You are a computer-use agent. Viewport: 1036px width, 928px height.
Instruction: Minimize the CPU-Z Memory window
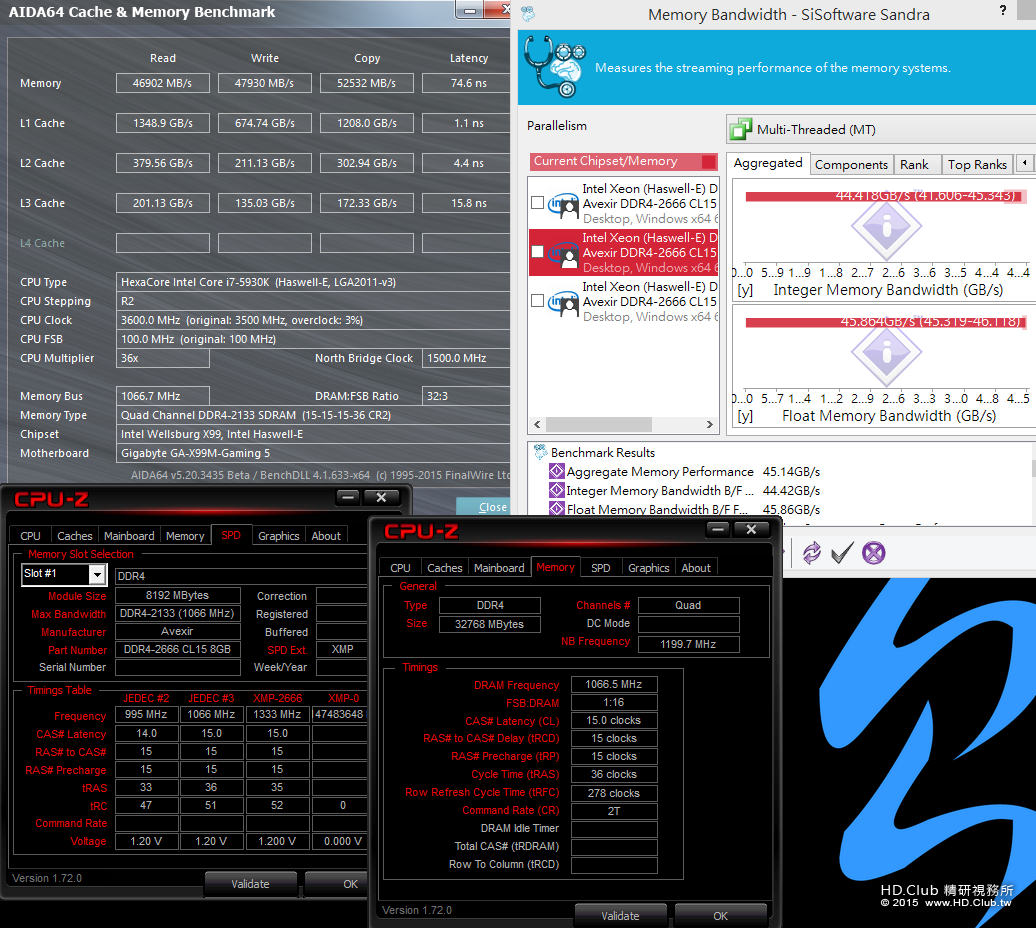(719, 529)
